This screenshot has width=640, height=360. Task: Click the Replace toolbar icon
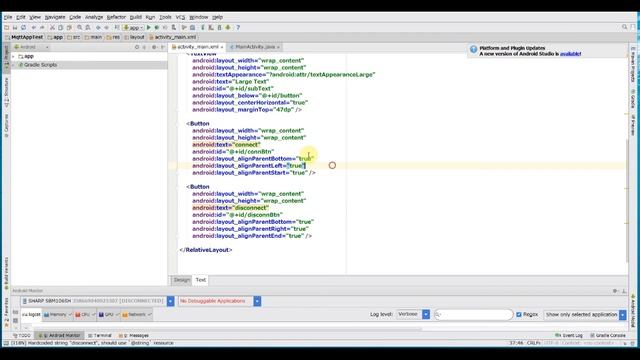tap(88, 27)
